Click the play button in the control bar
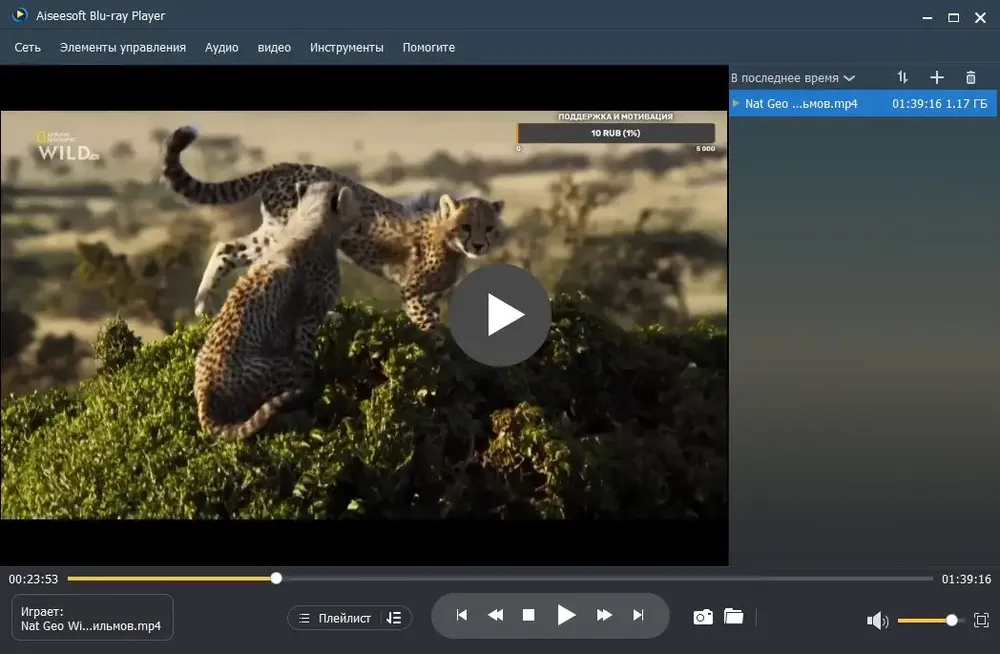Viewport: 1000px width, 654px height. tap(566, 615)
